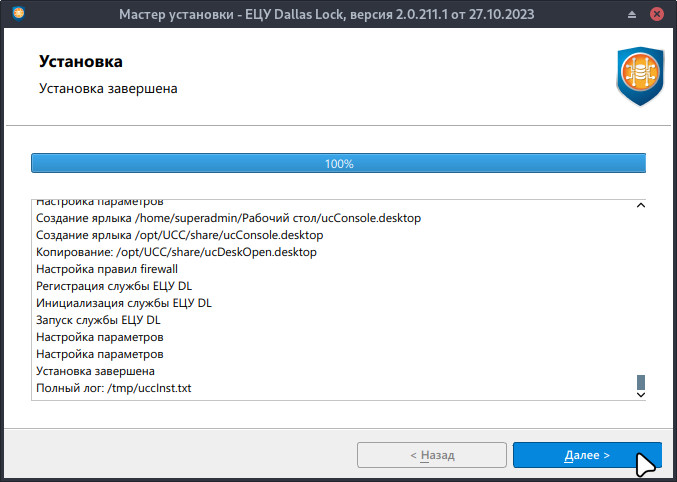Click "Запуск службы ЕЦУ DL" log line
The width and height of the screenshot is (677, 482).
click(x=98, y=320)
